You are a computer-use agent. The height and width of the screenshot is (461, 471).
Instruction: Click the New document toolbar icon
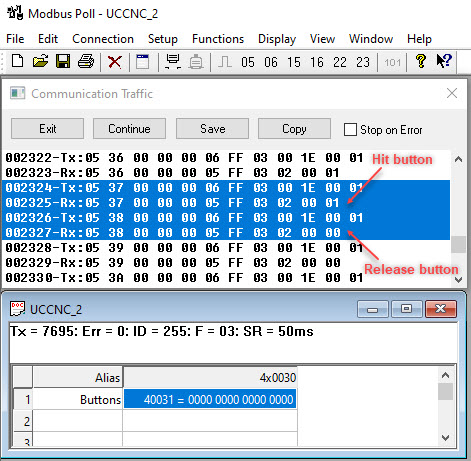click(18, 62)
